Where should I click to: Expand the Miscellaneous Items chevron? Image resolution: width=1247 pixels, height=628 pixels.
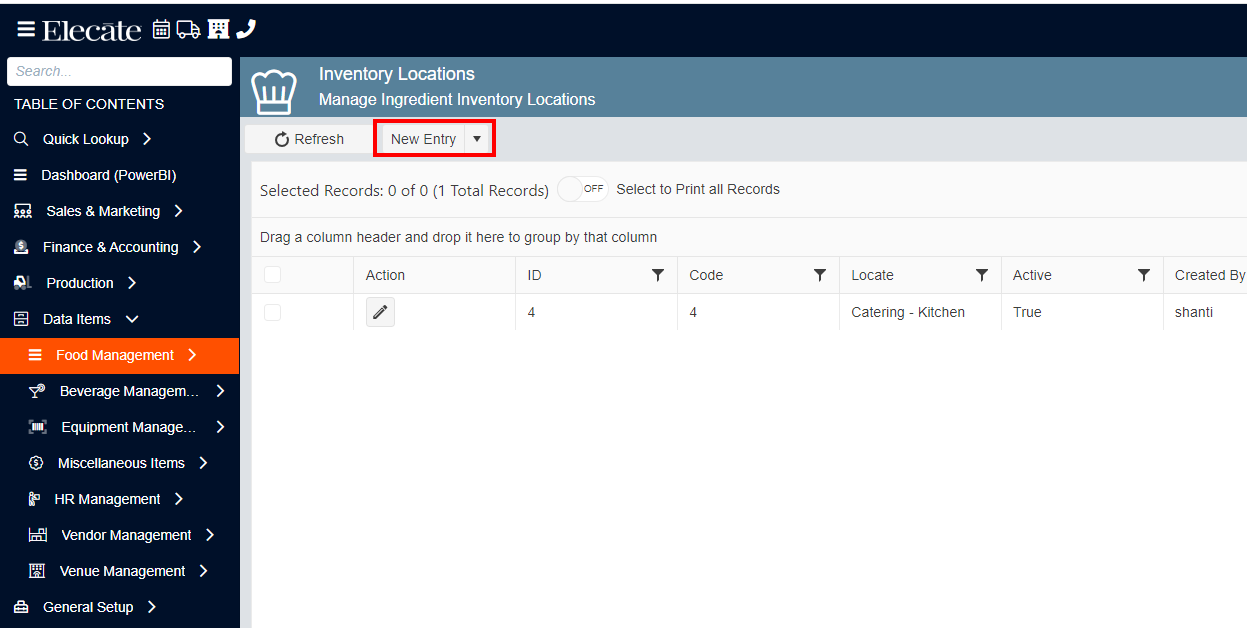(x=203, y=463)
